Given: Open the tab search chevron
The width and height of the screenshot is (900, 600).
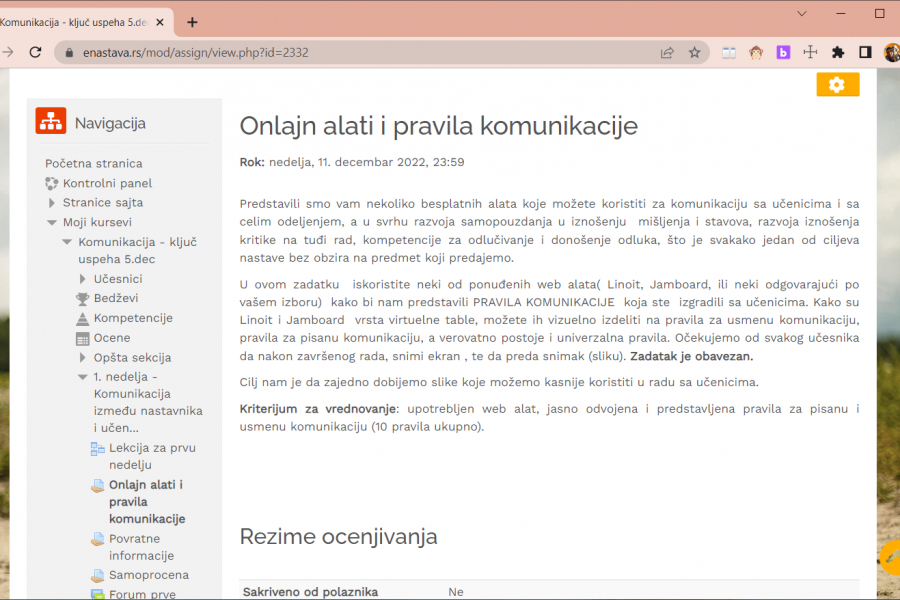Looking at the screenshot, I should tap(802, 14).
